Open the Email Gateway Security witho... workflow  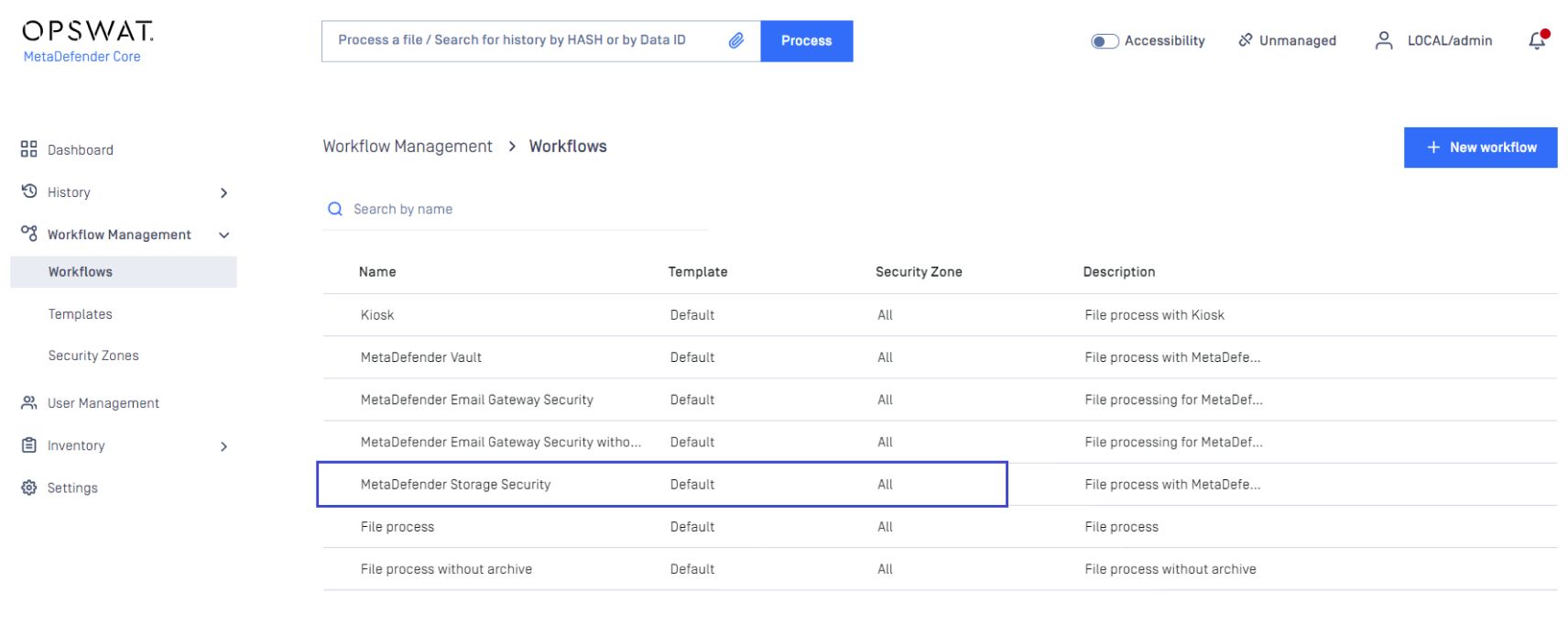pos(940,442)
